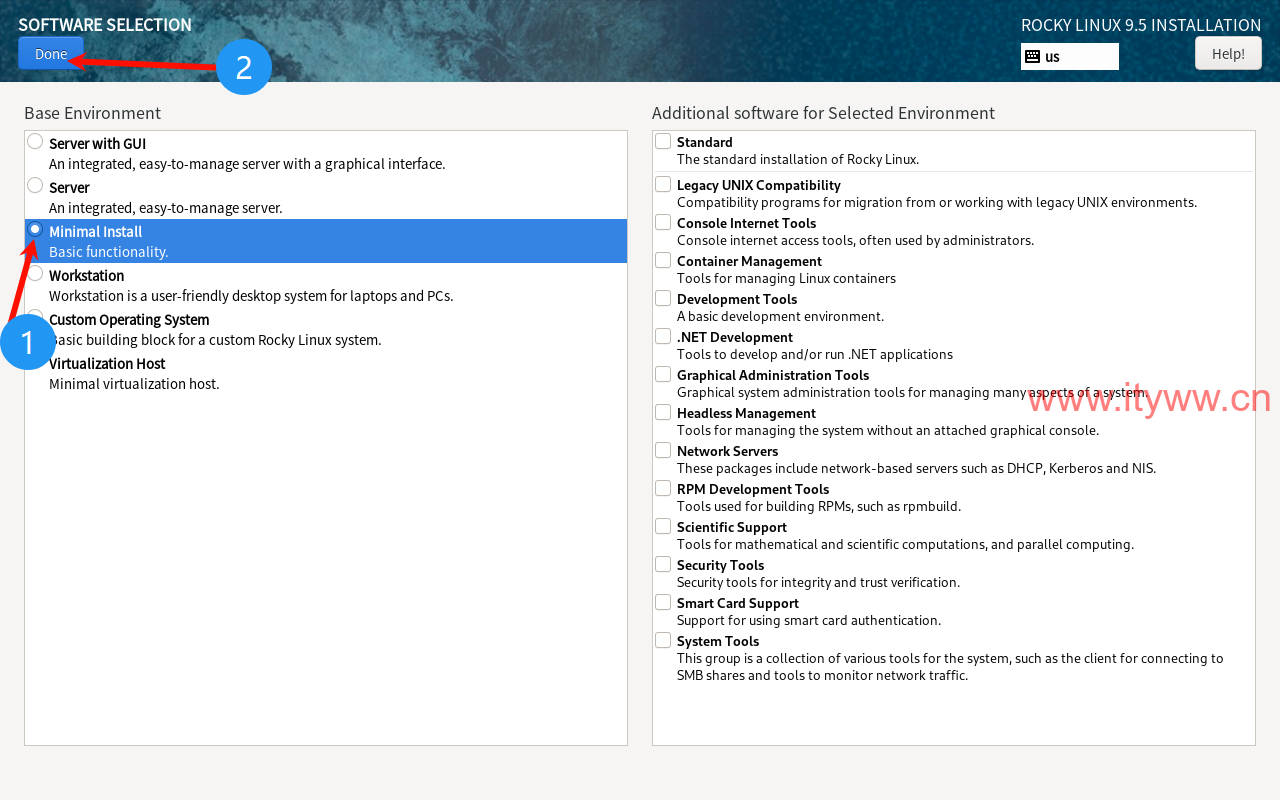Toggle the Scientific Support checkbox
The width and height of the screenshot is (1280, 800).
click(x=663, y=526)
